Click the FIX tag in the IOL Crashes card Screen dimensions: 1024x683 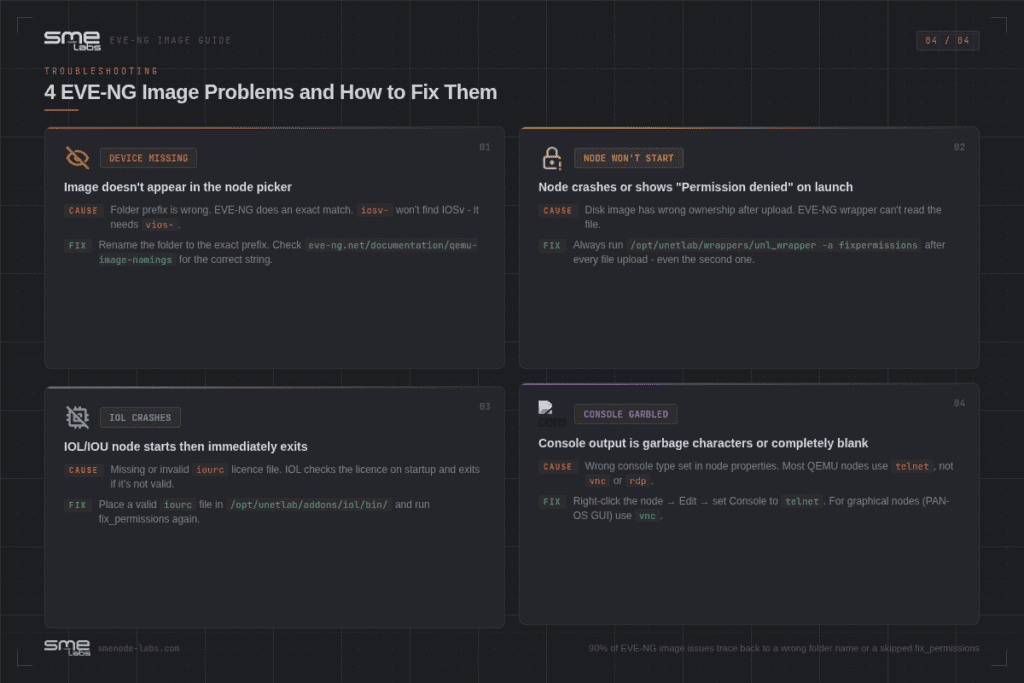77,505
